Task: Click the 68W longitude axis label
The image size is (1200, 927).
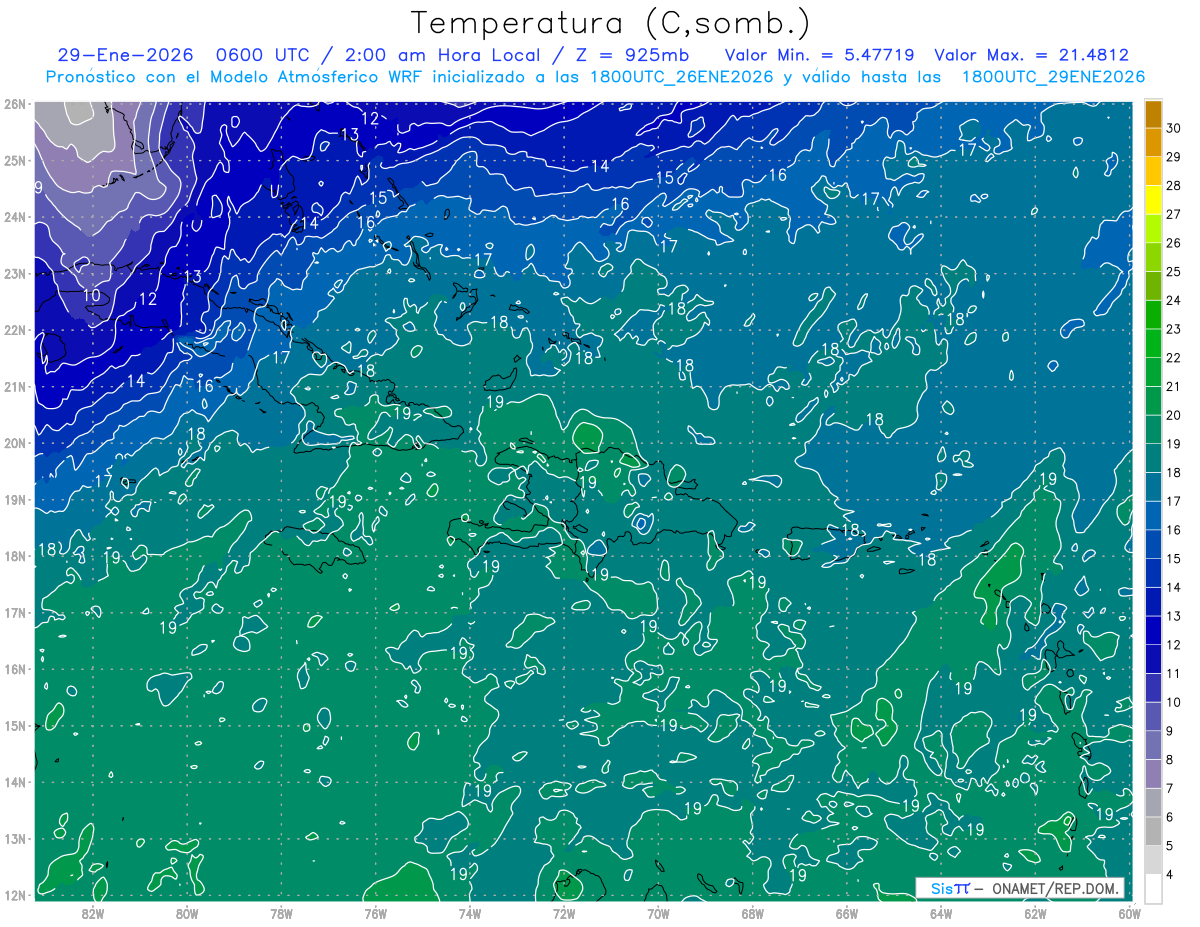Action: click(x=752, y=912)
